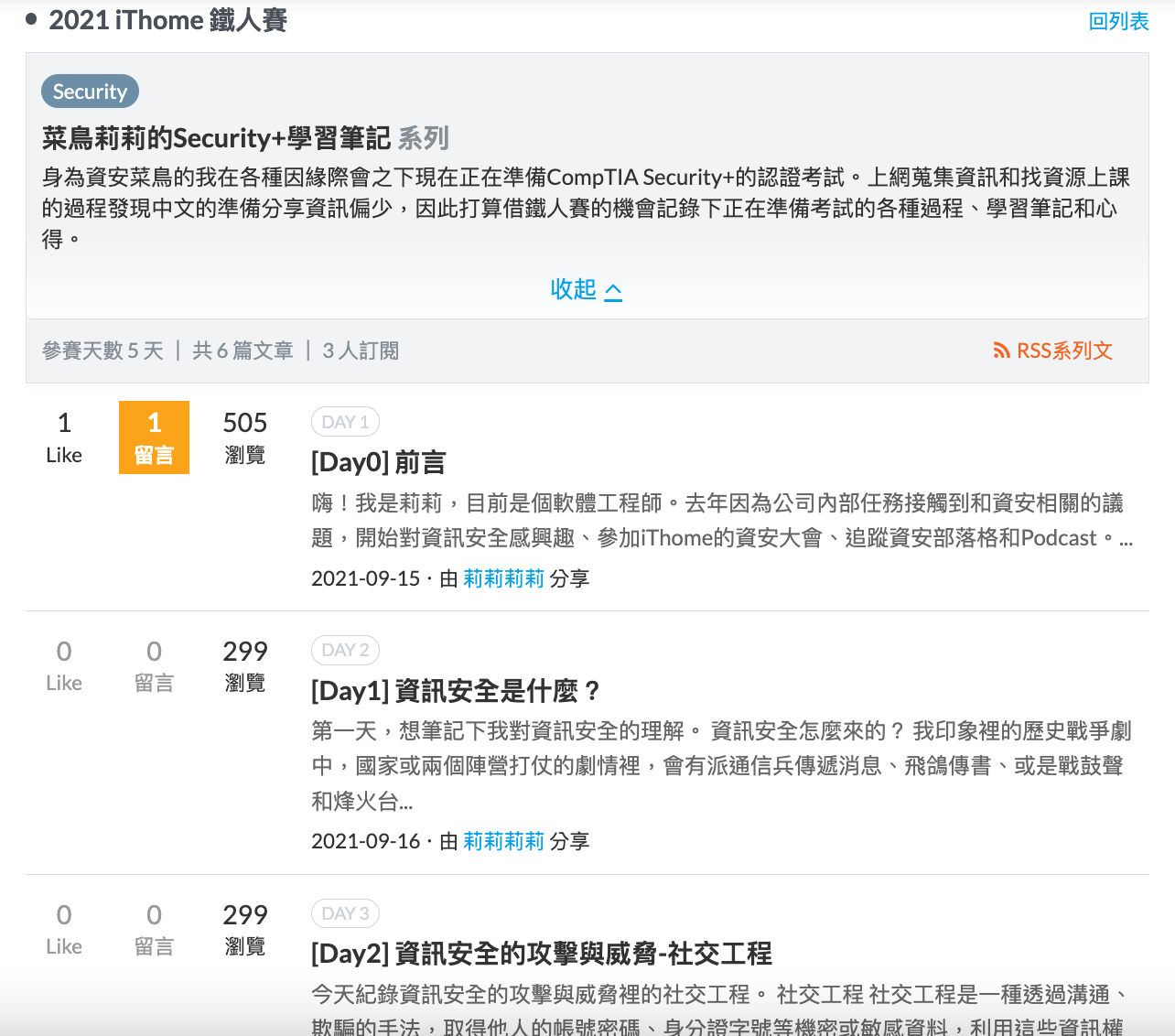Click 299 瀏覽 on the Day2 post
1175x1036 pixels.
click(245, 929)
